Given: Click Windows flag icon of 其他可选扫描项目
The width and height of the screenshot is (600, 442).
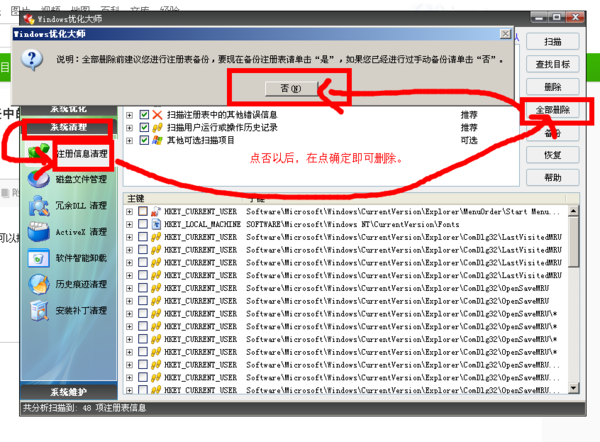Looking at the screenshot, I should (x=157, y=140).
